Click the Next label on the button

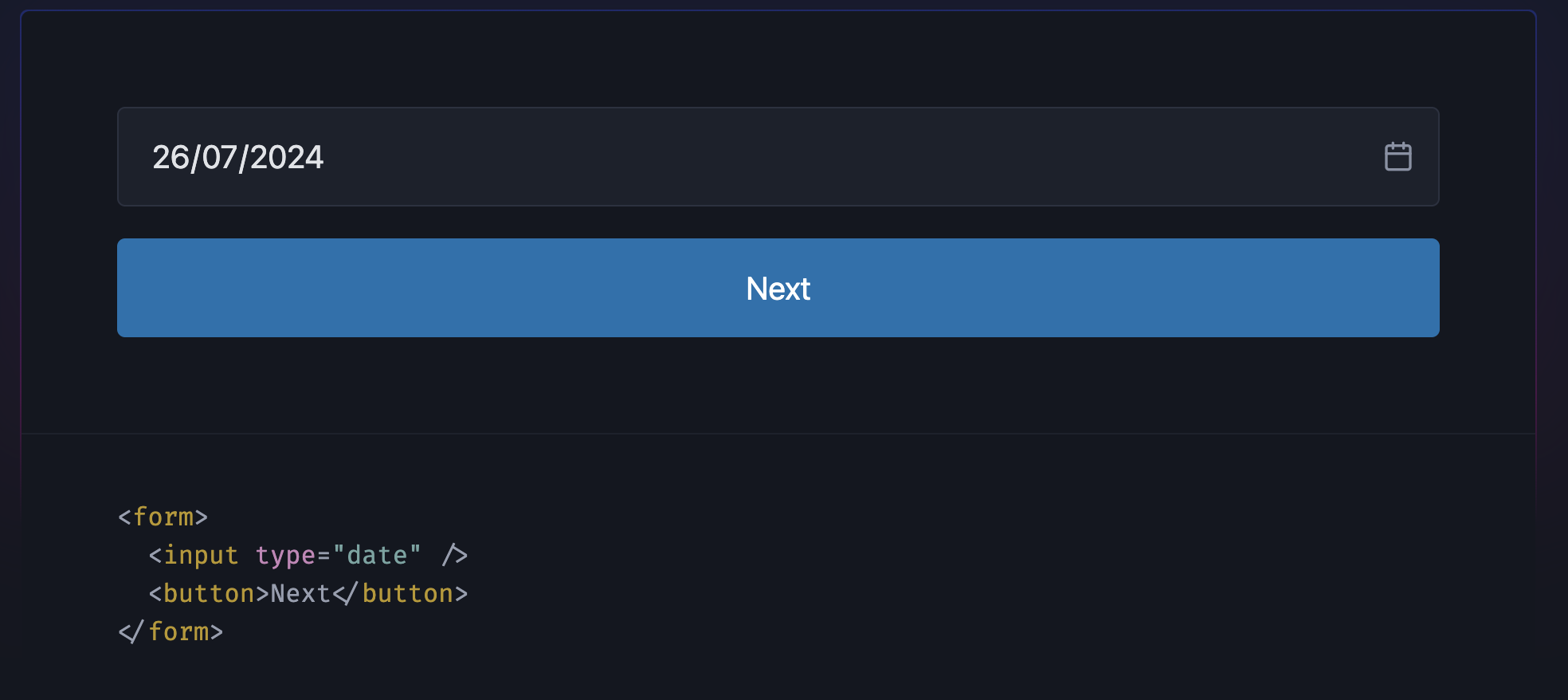point(778,288)
